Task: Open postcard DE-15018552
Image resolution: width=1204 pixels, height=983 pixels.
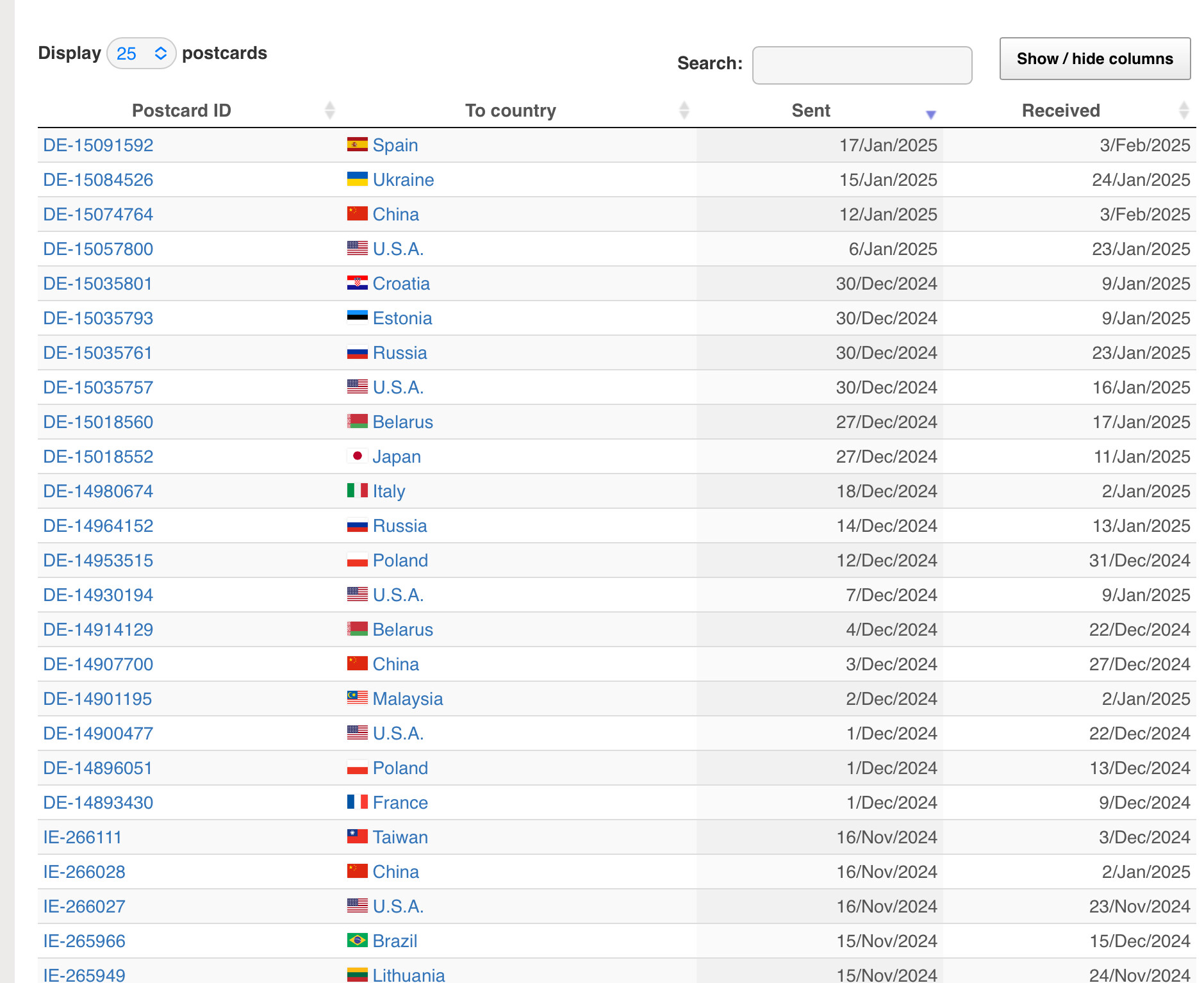Action: coord(98,456)
